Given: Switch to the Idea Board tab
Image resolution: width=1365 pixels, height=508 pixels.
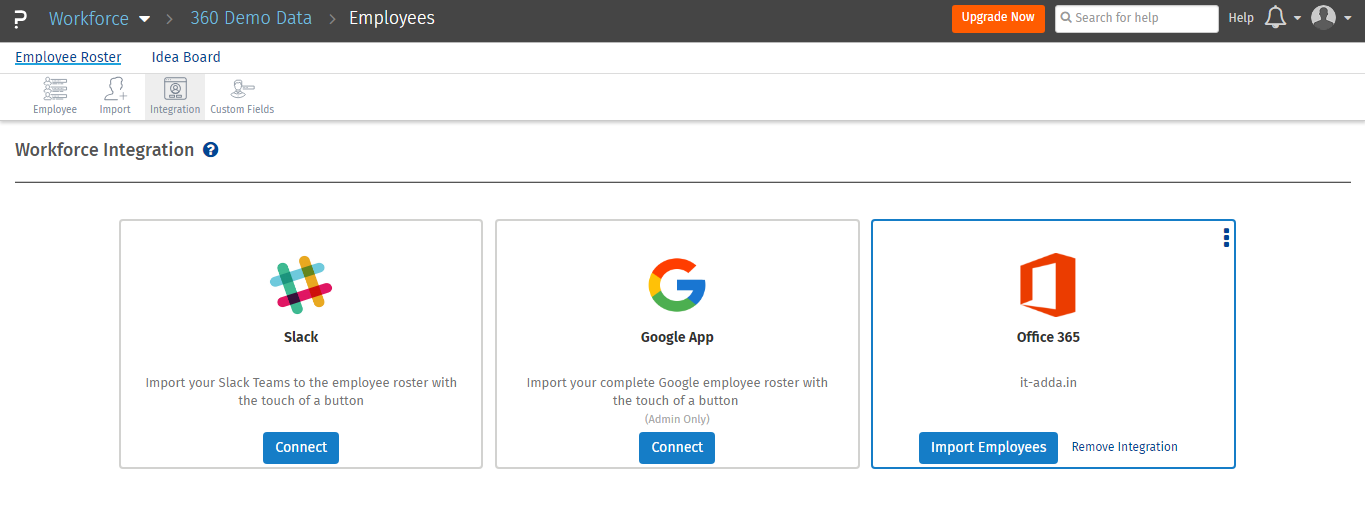Looking at the screenshot, I should (x=186, y=57).
